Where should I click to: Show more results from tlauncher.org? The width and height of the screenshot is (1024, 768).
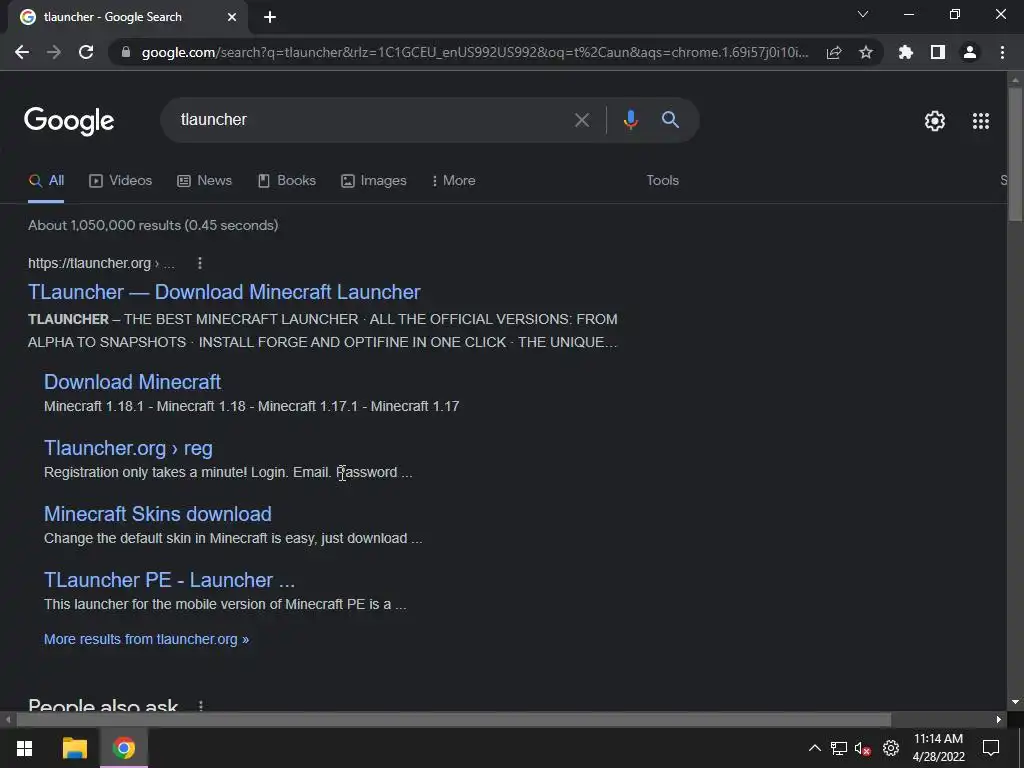146,639
